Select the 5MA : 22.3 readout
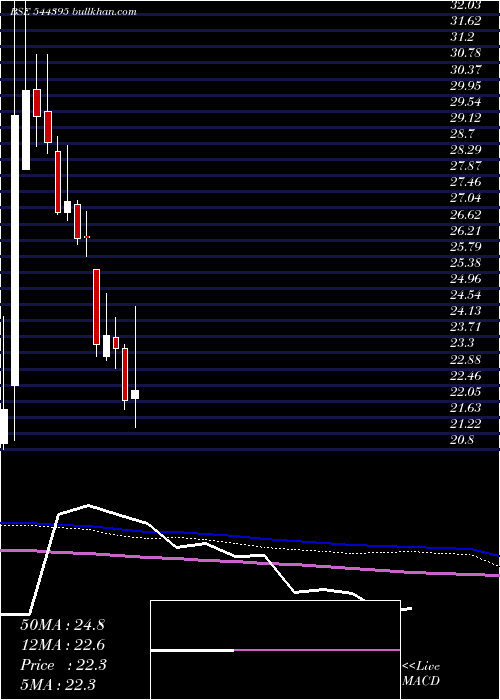500x700 pixels. [x=58, y=684]
